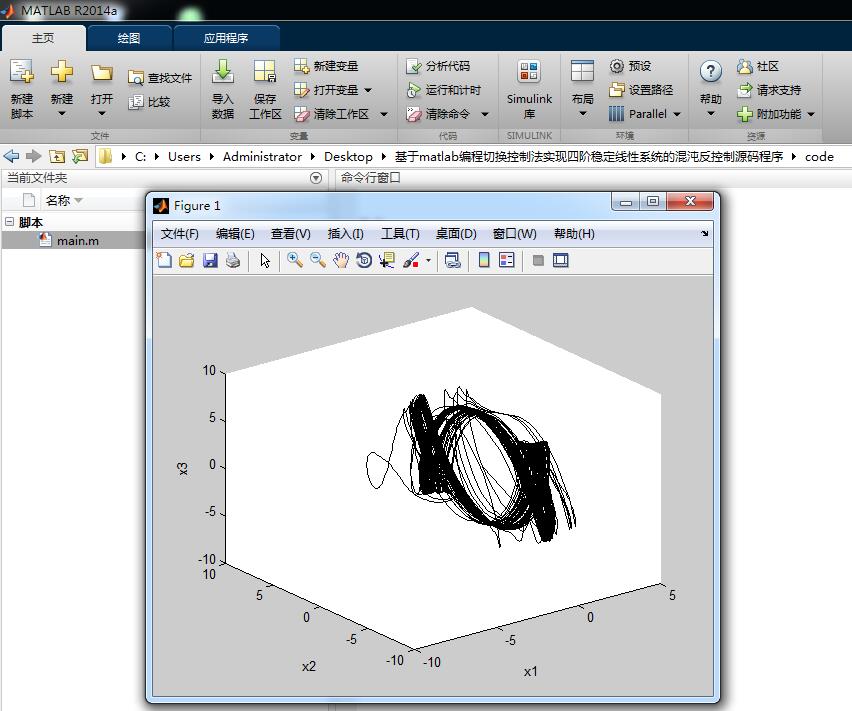This screenshot has height=711, width=852.
Task: Open the Simulink Library icon
Action: [x=529, y=72]
